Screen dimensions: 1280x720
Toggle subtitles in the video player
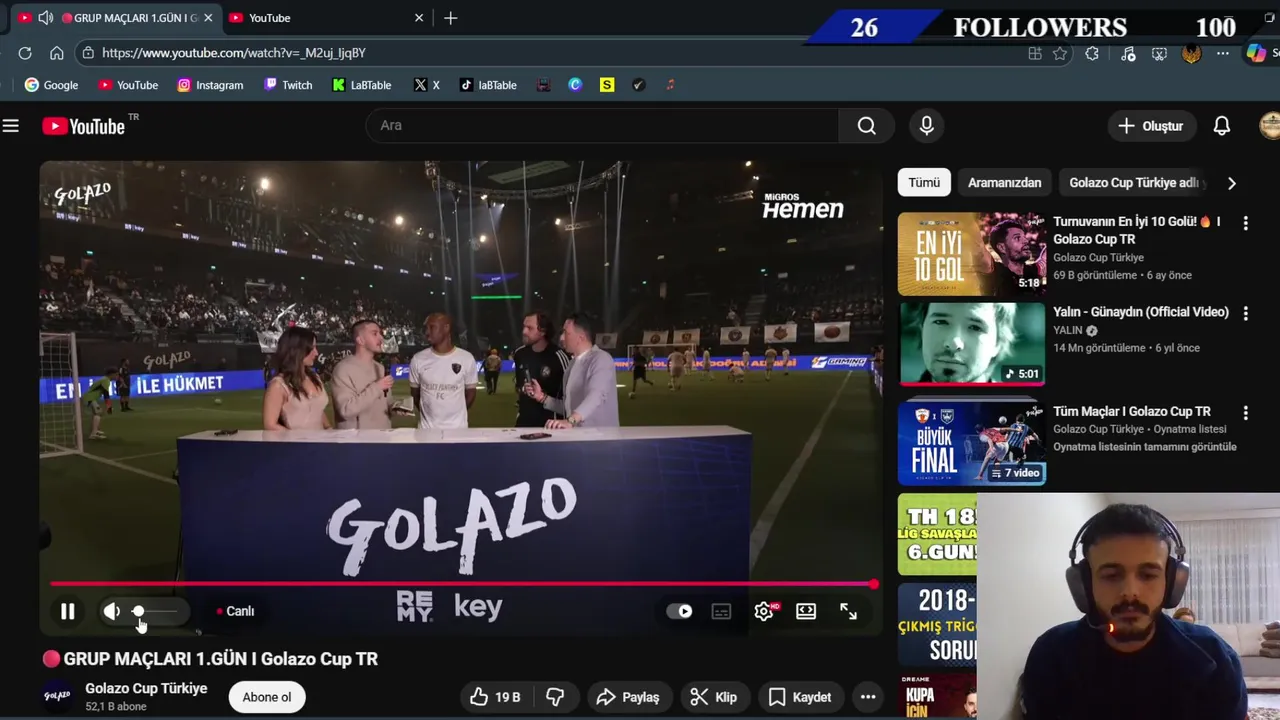(721, 611)
